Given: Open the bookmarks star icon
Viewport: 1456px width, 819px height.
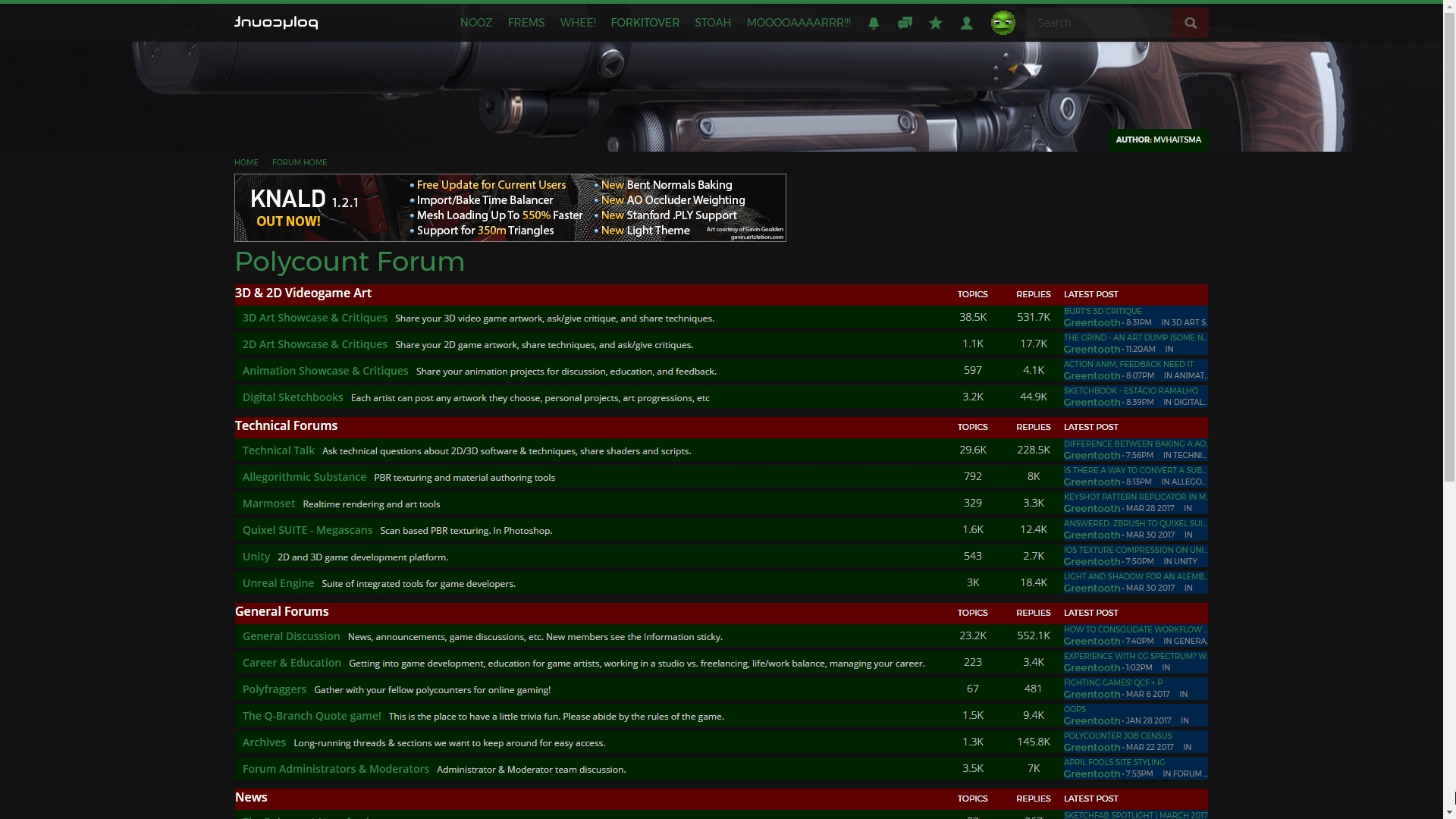Looking at the screenshot, I should (x=936, y=23).
